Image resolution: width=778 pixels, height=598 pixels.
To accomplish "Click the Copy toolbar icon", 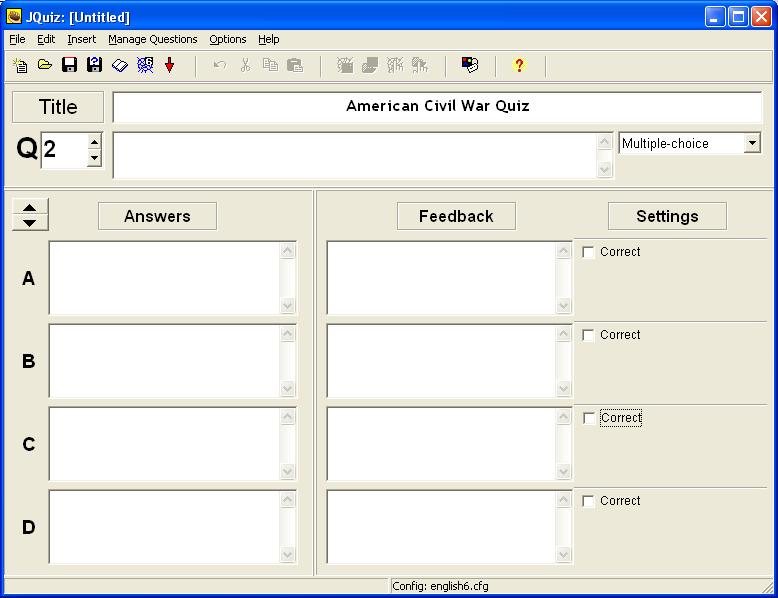I will [x=270, y=65].
